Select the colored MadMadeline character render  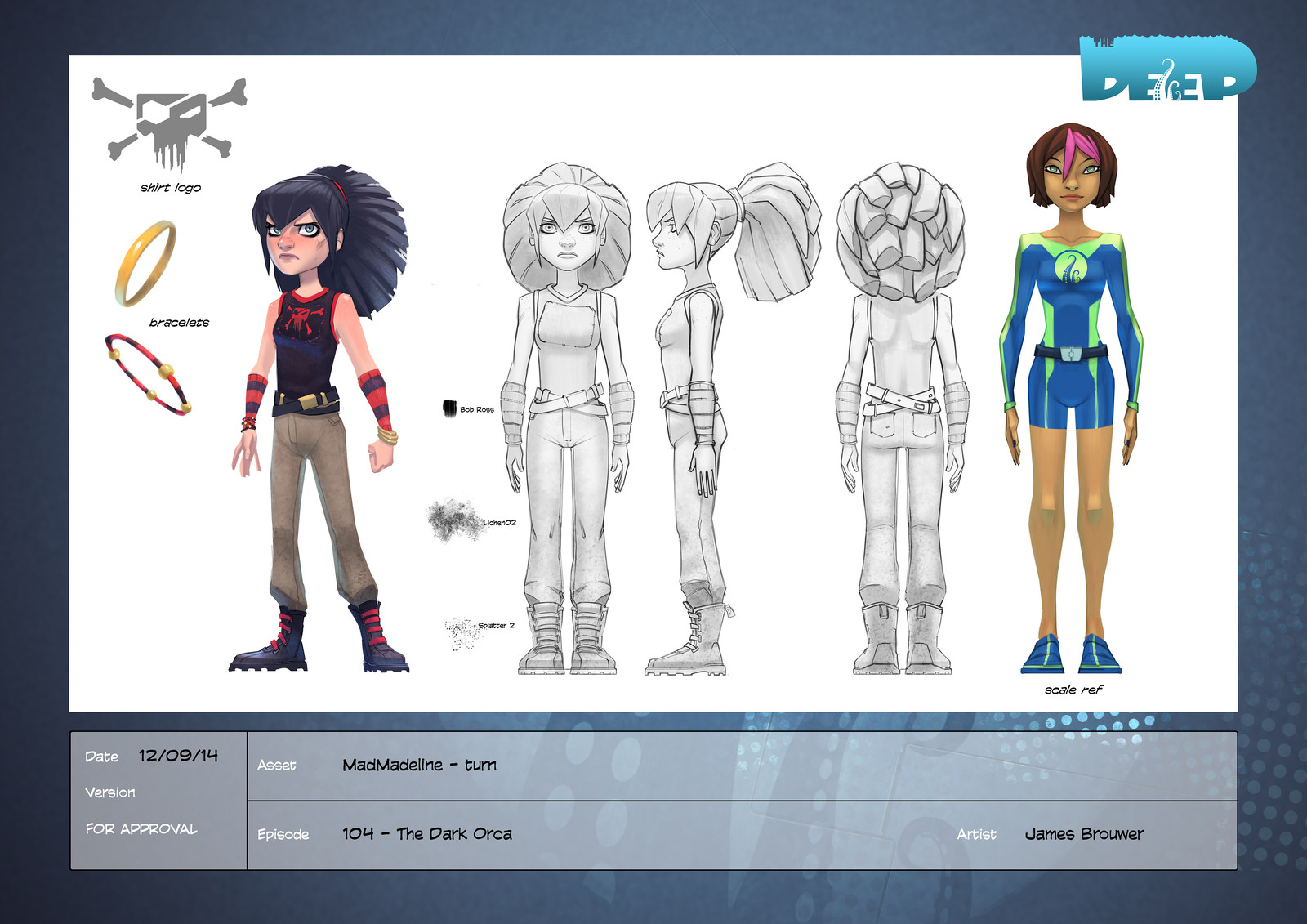320,418
